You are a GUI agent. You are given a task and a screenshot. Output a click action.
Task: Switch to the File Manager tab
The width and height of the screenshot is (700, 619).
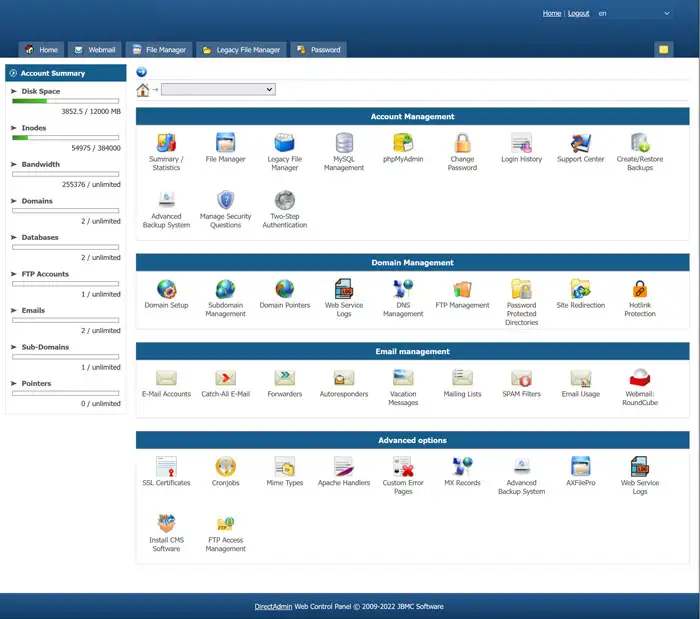click(x=159, y=50)
